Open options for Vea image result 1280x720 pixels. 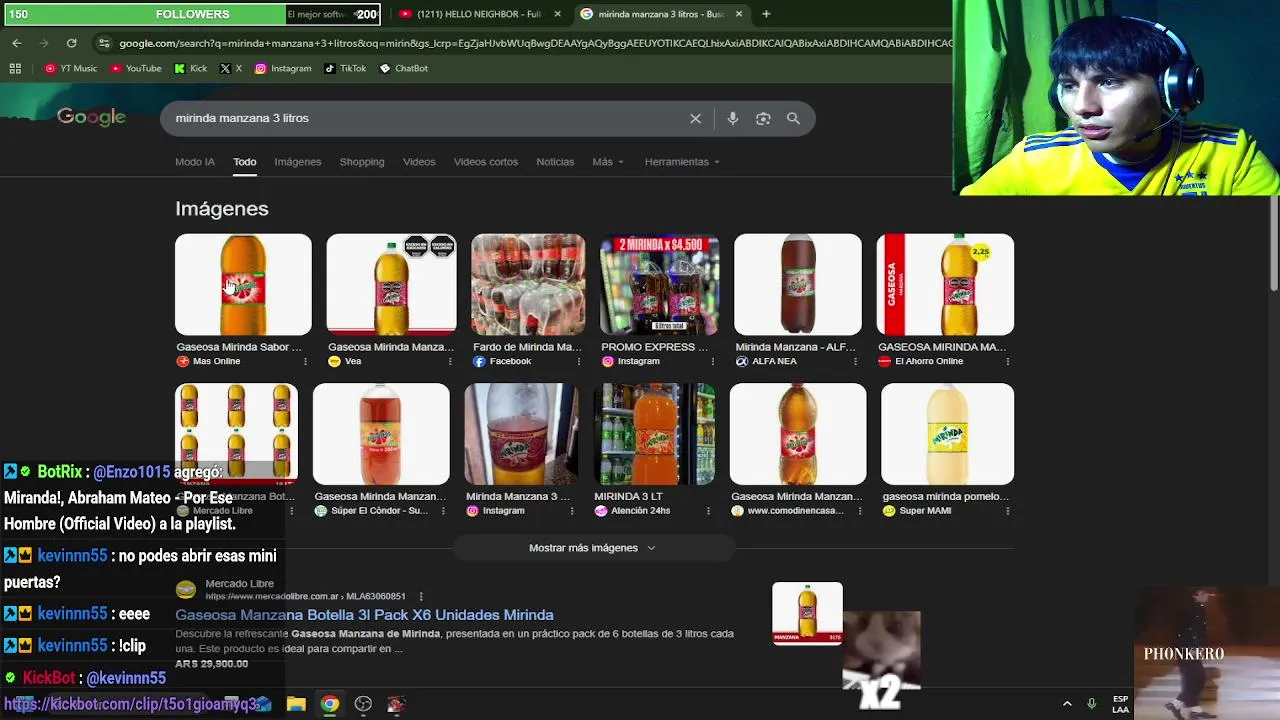[x=450, y=361]
